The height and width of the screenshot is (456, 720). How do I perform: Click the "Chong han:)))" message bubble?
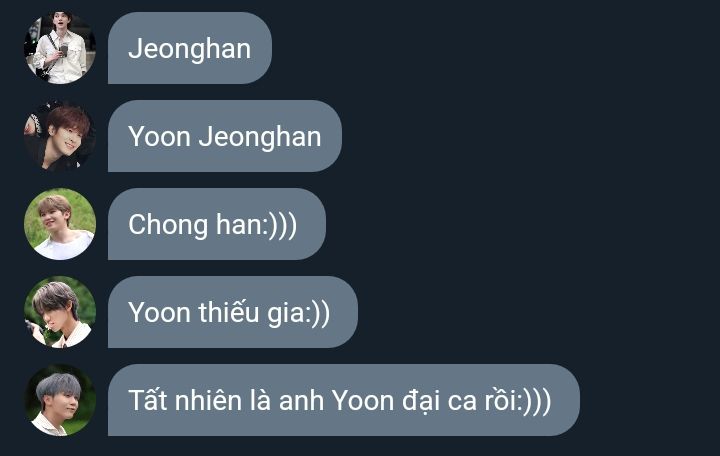point(217,224)
